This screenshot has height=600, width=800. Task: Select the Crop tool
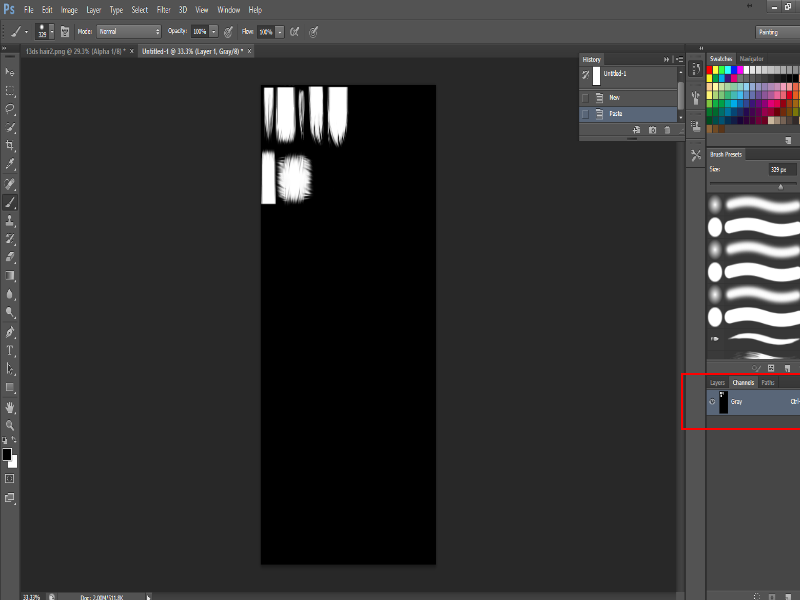pyautogui.click(x=10, y=145)
